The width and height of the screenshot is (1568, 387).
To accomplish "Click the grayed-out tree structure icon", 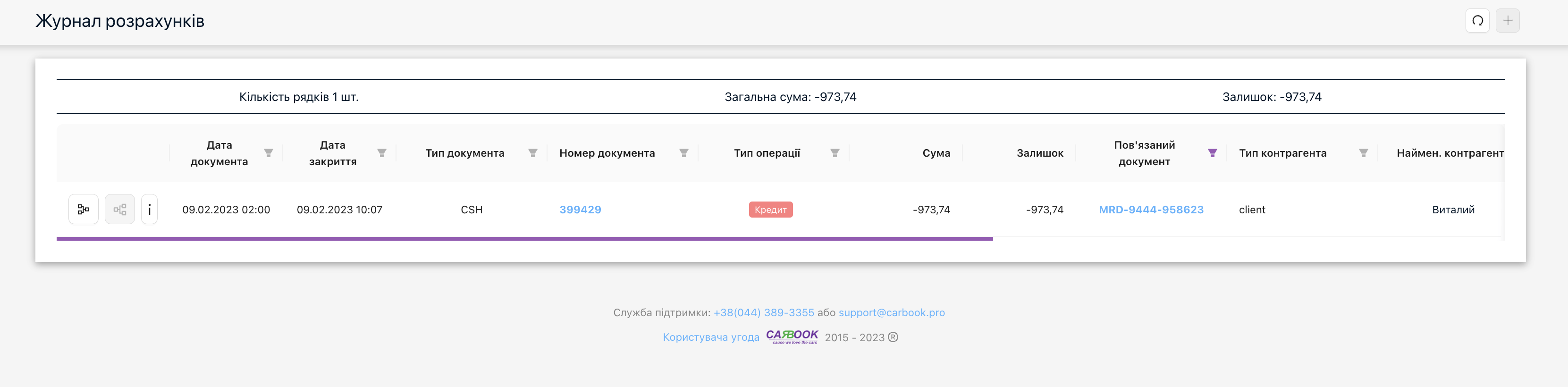I will 120,210.
